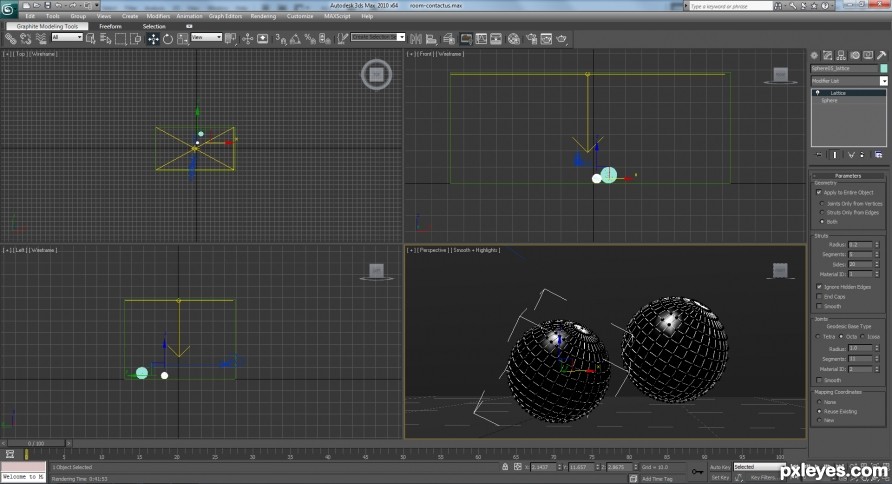Open the Rendering menu

pos(263,16)
